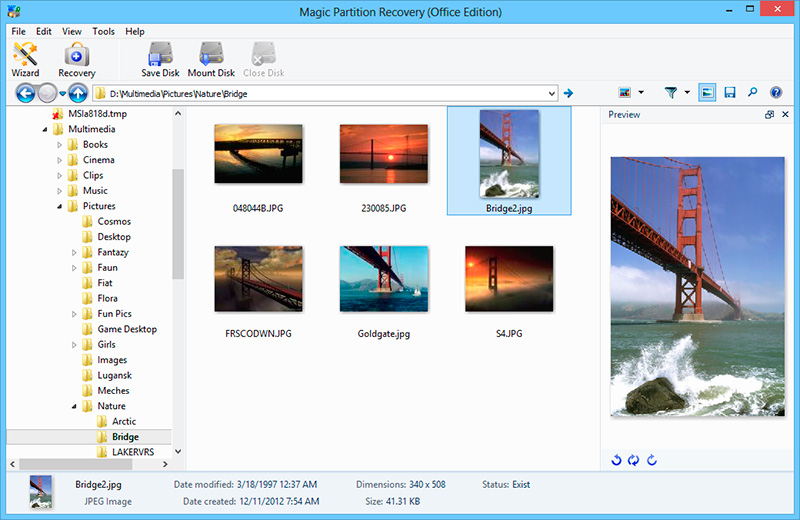
Task: Open the filter options dropdown arrow
Action: point(687,92)
